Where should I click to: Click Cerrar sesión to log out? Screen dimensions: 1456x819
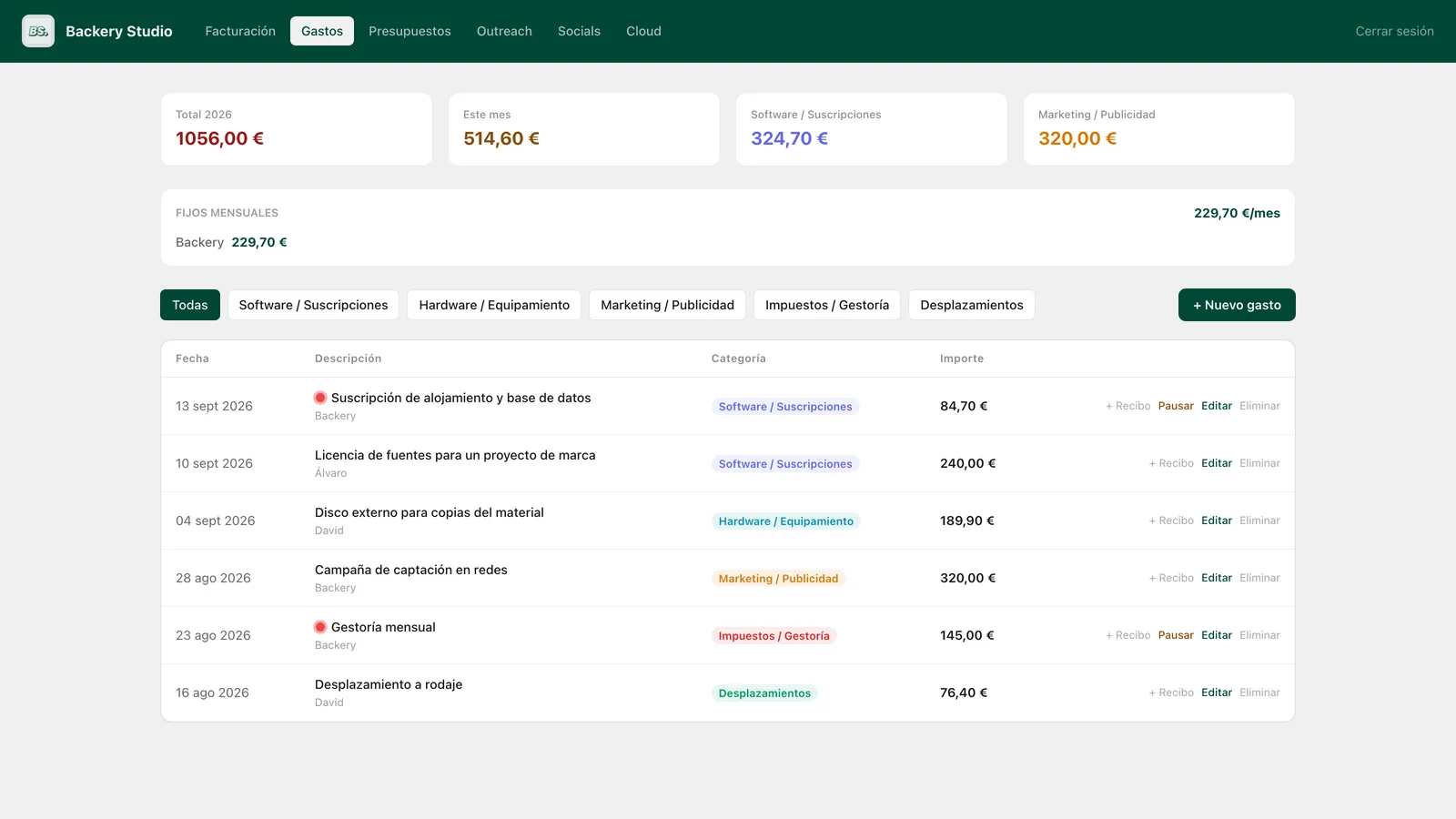(1394, 31)
